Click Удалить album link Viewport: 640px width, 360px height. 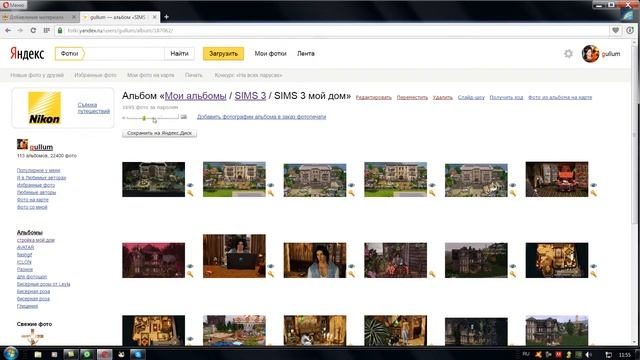[x=442, y=98]
